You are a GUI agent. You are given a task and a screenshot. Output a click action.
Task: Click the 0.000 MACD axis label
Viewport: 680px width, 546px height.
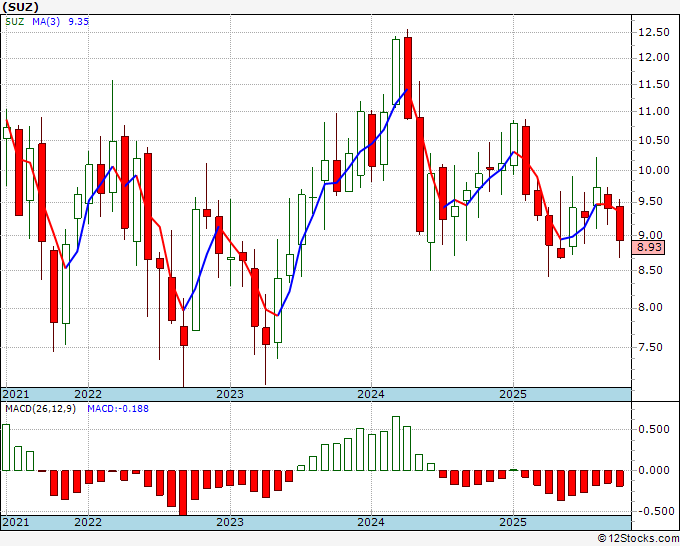654,470
